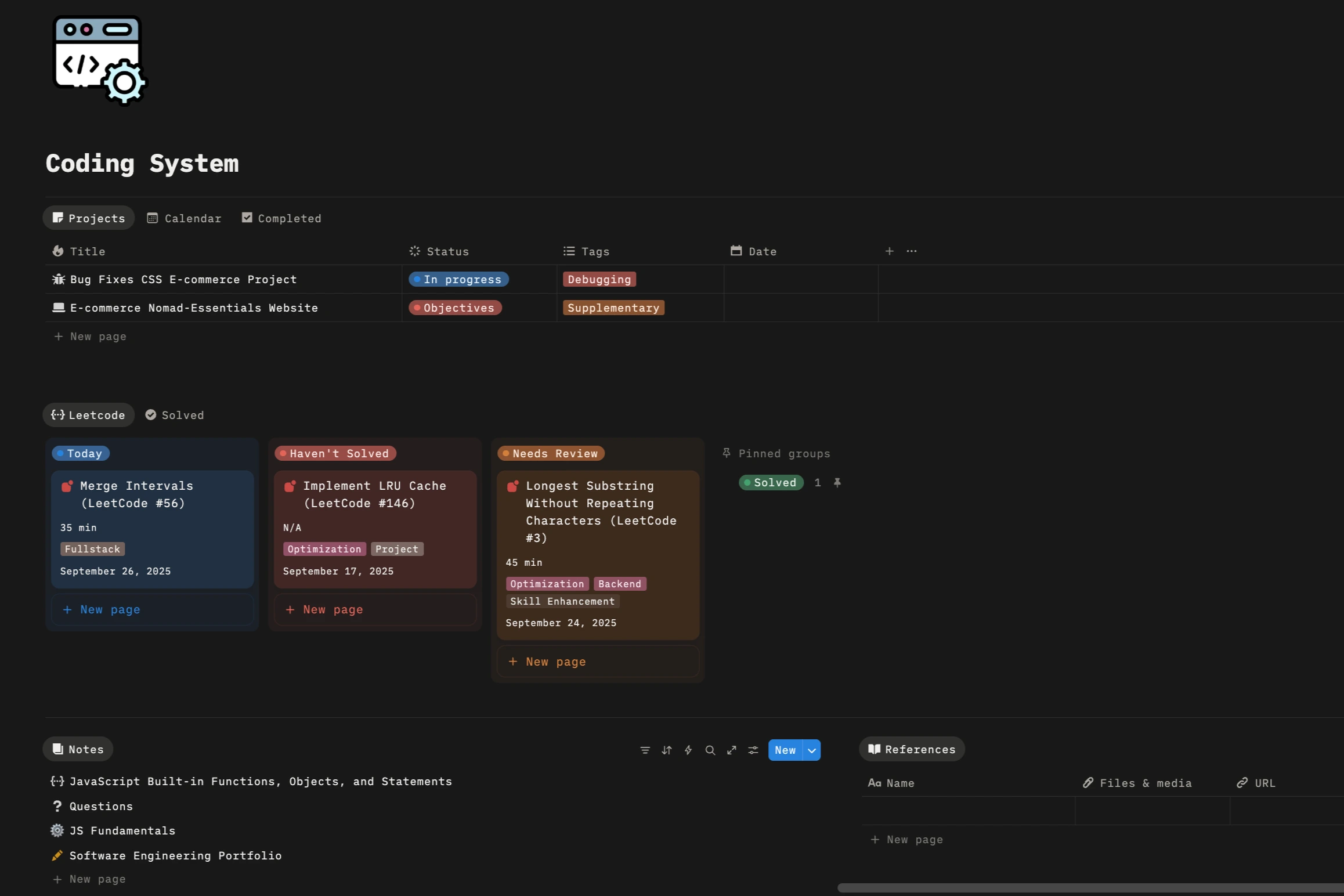Click the Leetcode braces icon
Viewport: 1344px width, 896px height.
[58, 415]
